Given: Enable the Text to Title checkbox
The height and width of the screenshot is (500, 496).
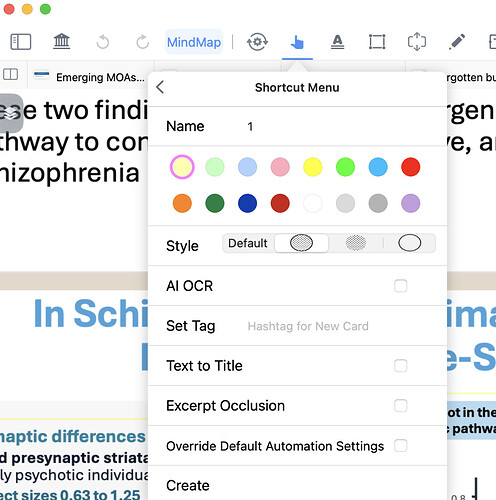Looking at the screenshot, I should point(400,366).
